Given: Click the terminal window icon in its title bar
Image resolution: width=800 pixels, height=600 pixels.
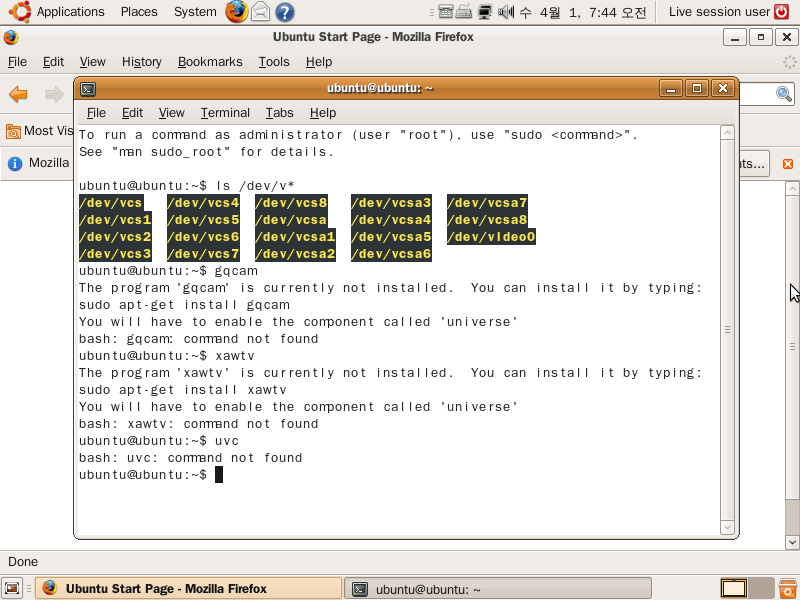Looking at the screenshot, I should [x=88, y=89].
